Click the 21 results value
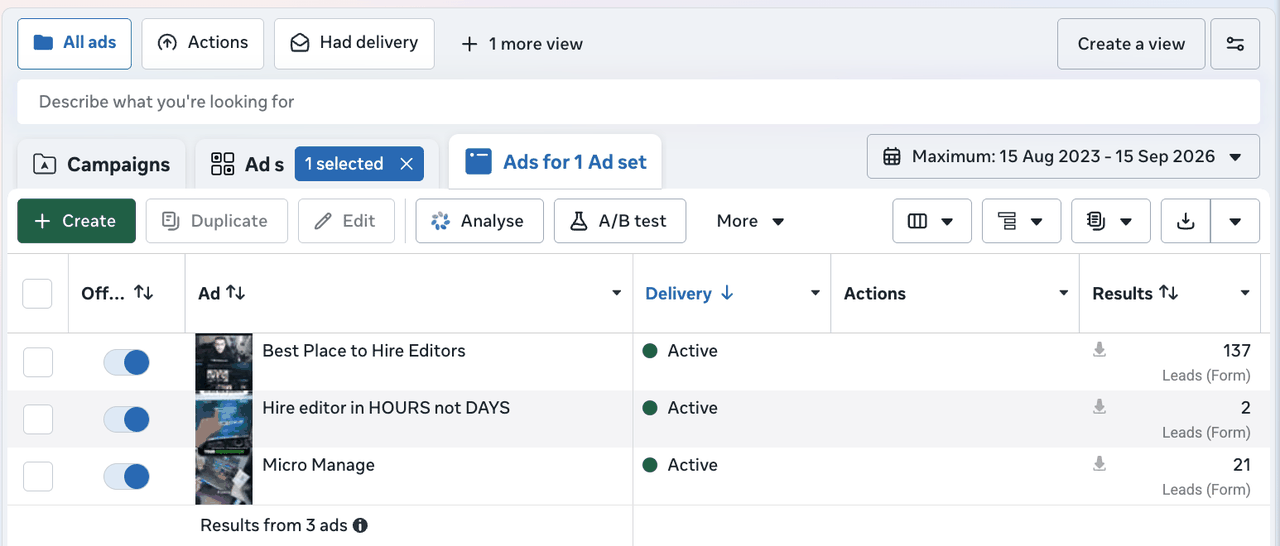Screen dimensions: 1280x546 point(1242,465)
